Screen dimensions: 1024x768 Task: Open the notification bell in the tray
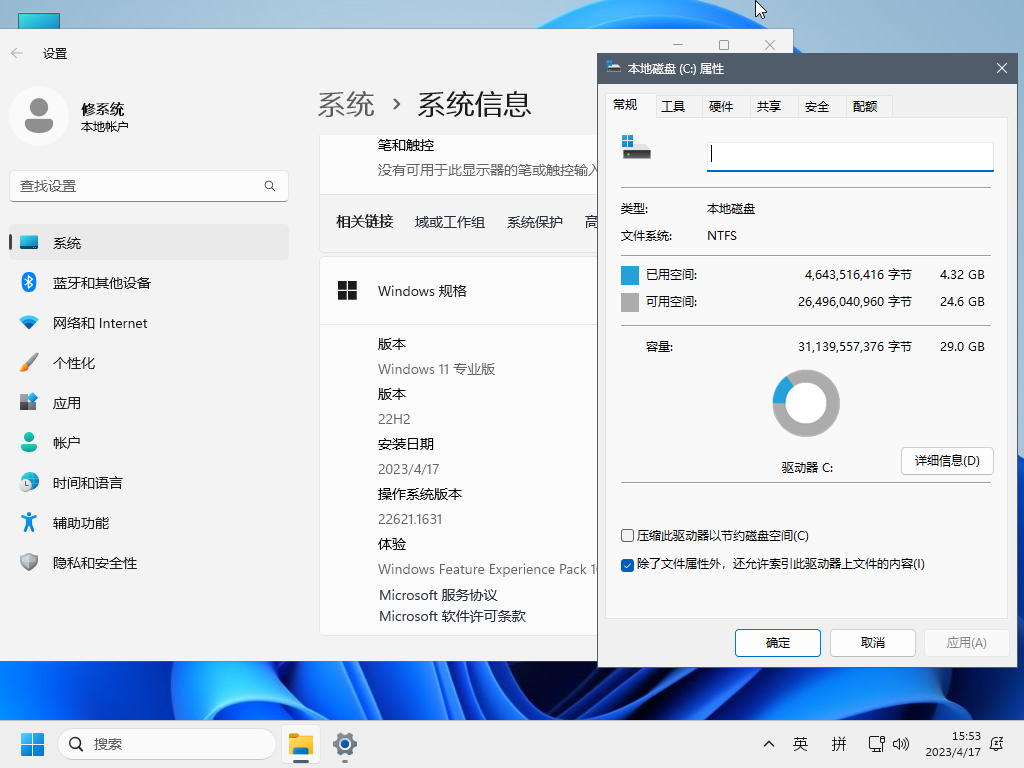click(997, 744)
